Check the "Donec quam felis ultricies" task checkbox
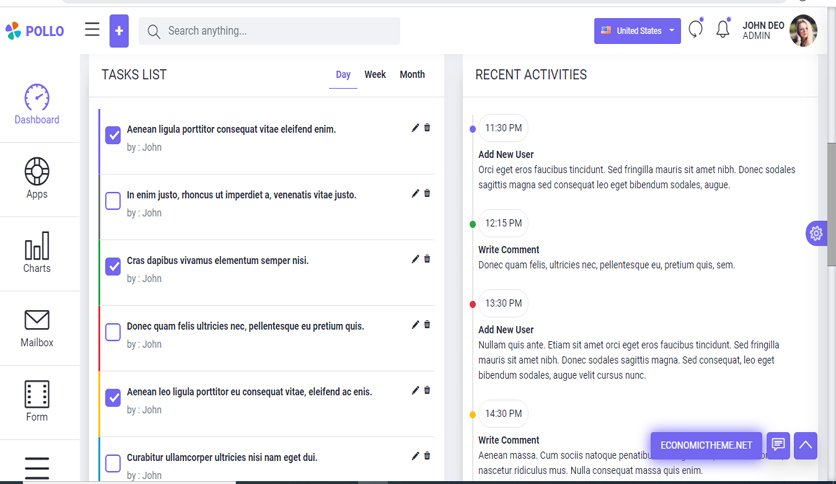 pyautogui.click(x=113, y=332)
